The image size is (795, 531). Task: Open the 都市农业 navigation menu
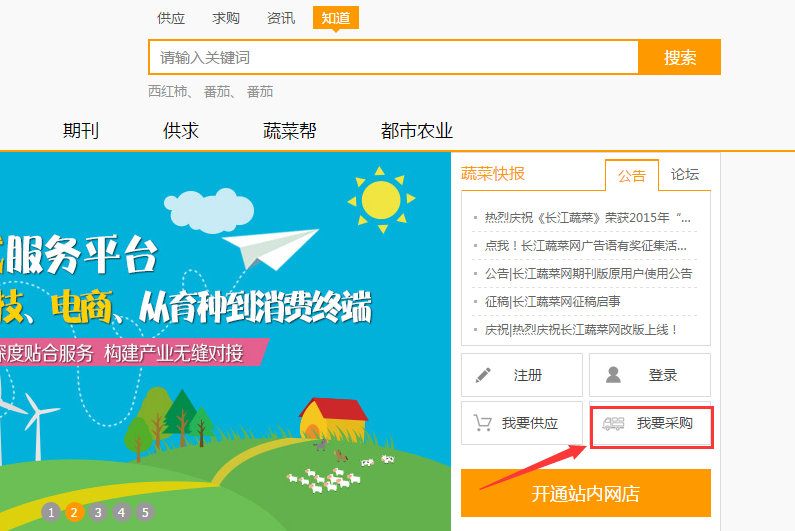coord(416,131)
